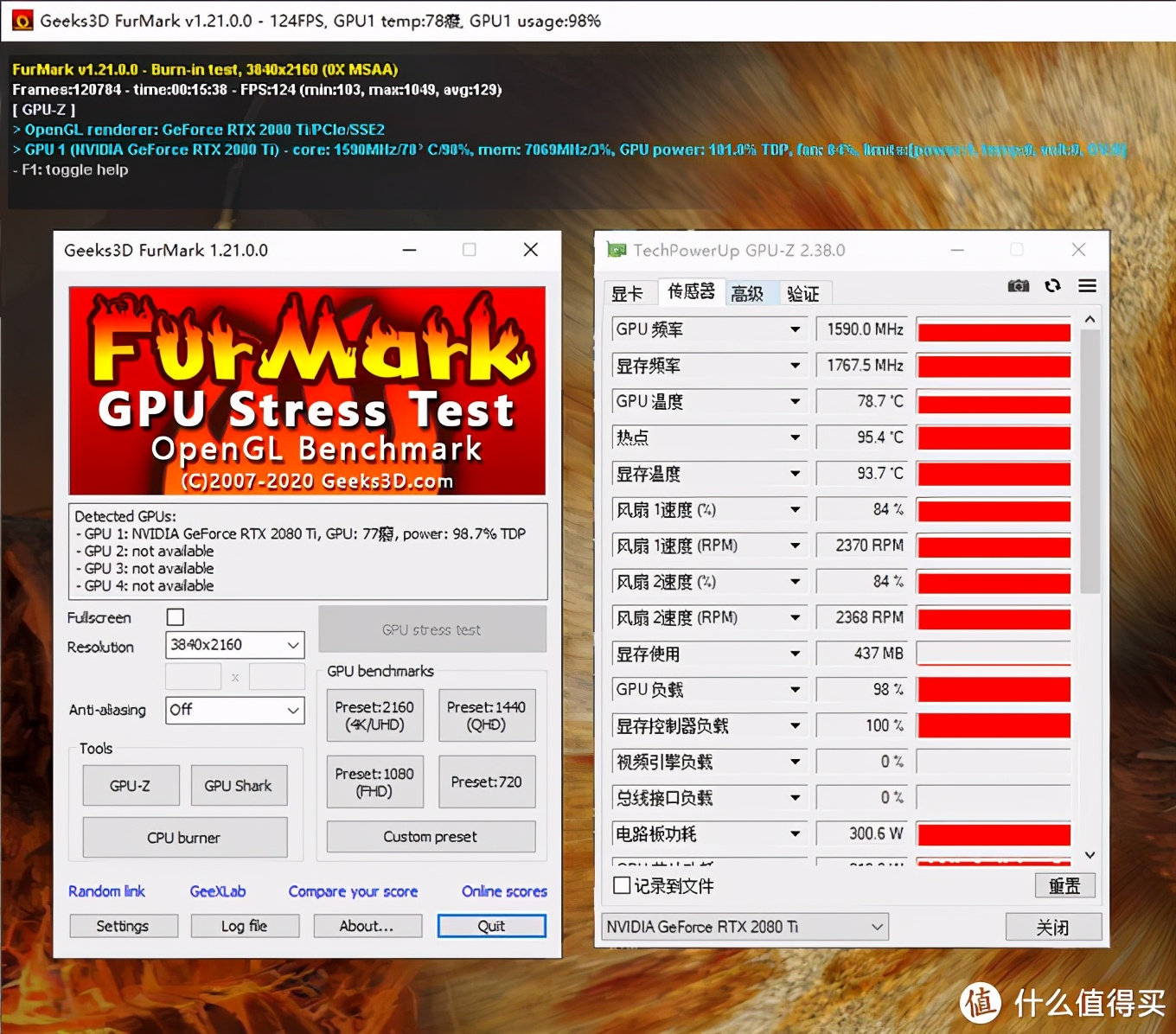Click the custom resolution height field

[277, 677]
